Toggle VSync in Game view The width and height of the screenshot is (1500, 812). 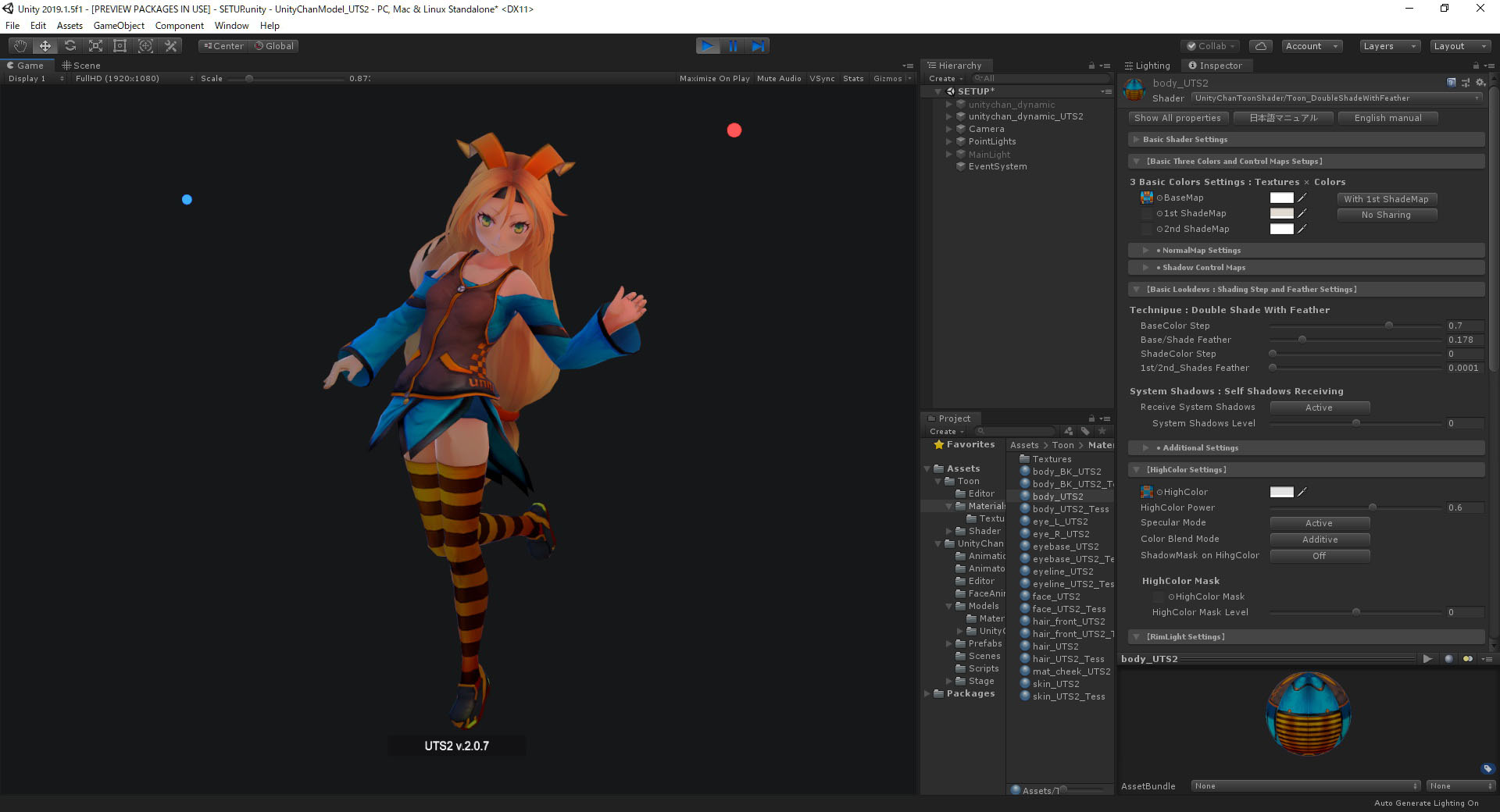coord(822,79)
